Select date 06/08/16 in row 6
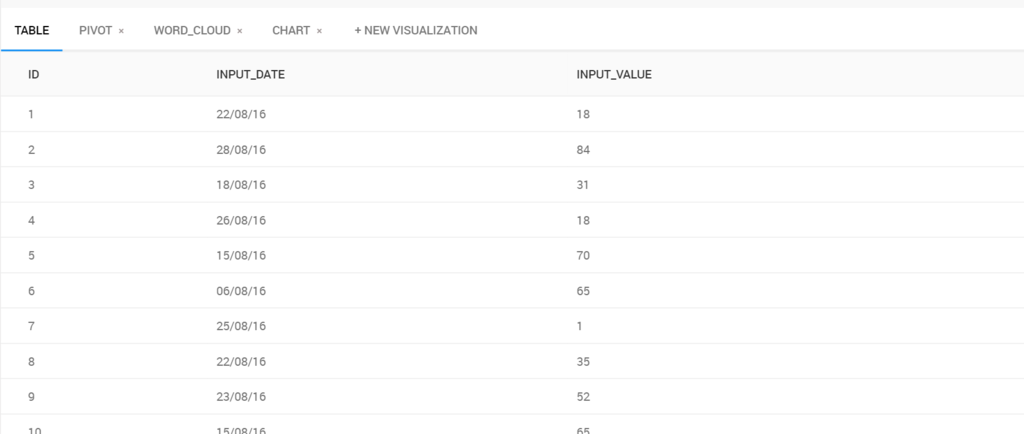The width and height of the screenshot is (1024, 434). (x=241, y=290)
